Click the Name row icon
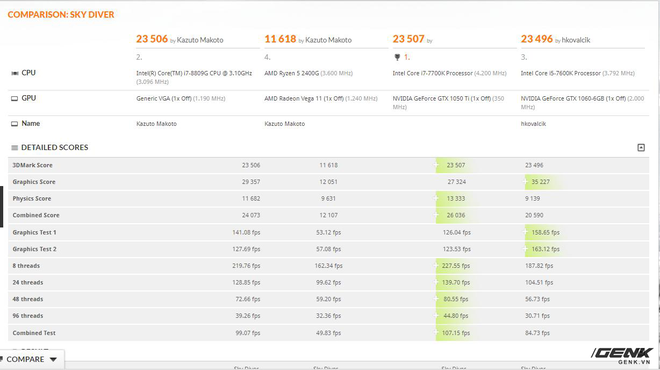660x370 pixels. coord(14,124)
